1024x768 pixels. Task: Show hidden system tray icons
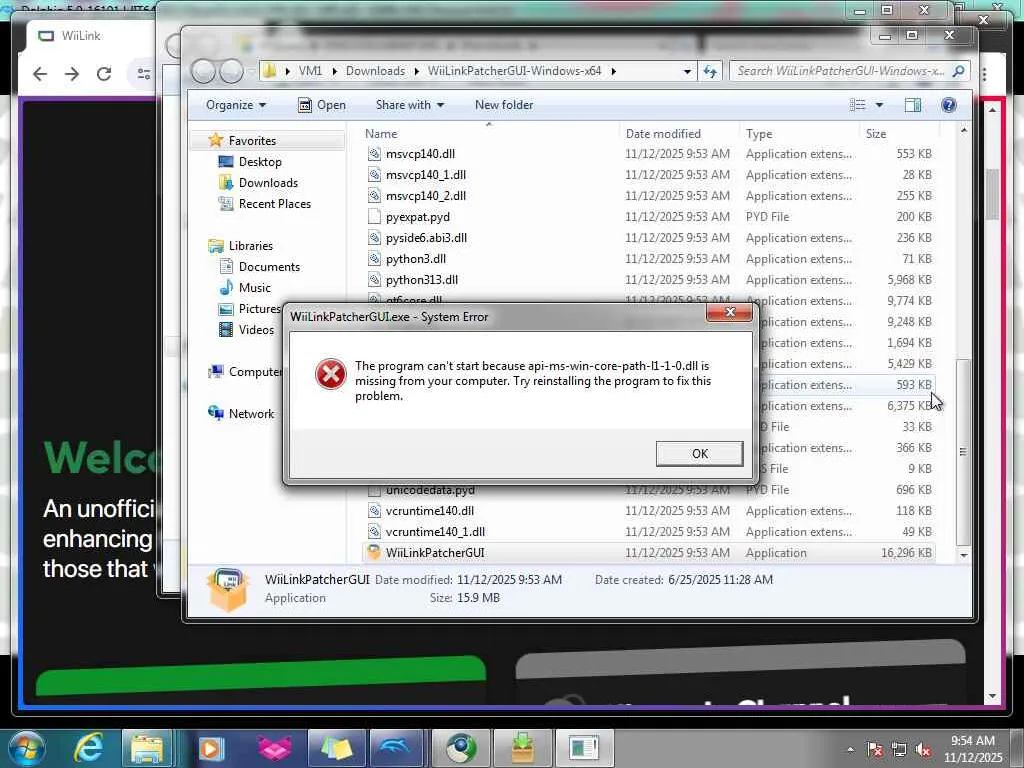click(x=850, y=749)
